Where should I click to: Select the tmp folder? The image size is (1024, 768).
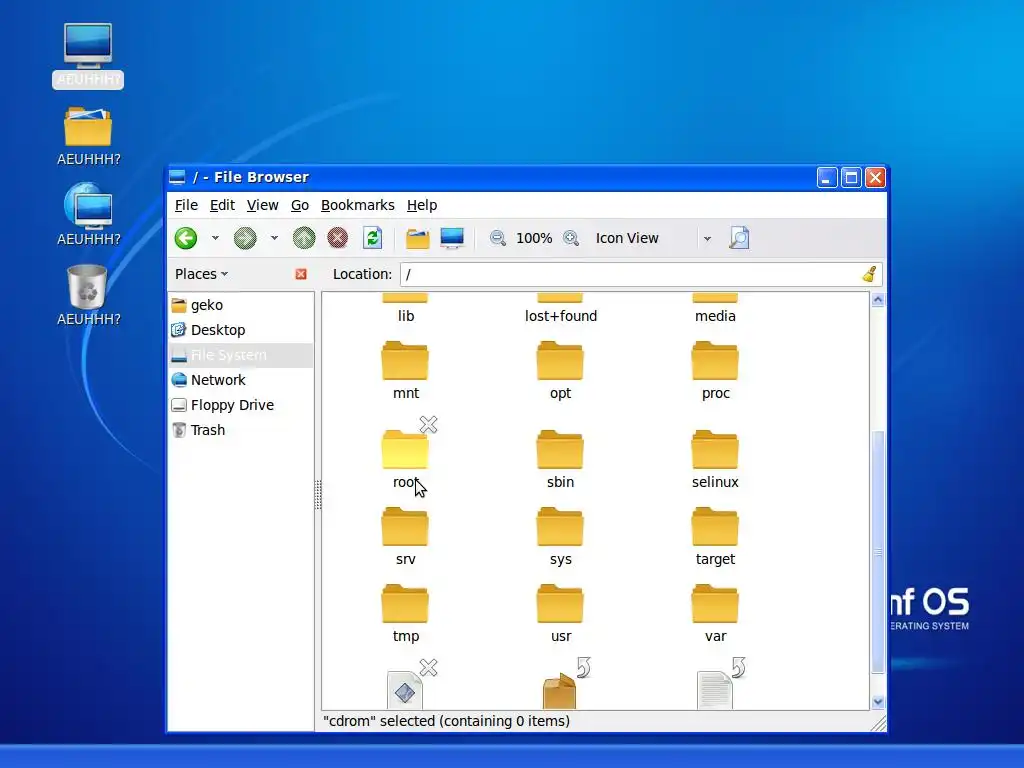406,613
